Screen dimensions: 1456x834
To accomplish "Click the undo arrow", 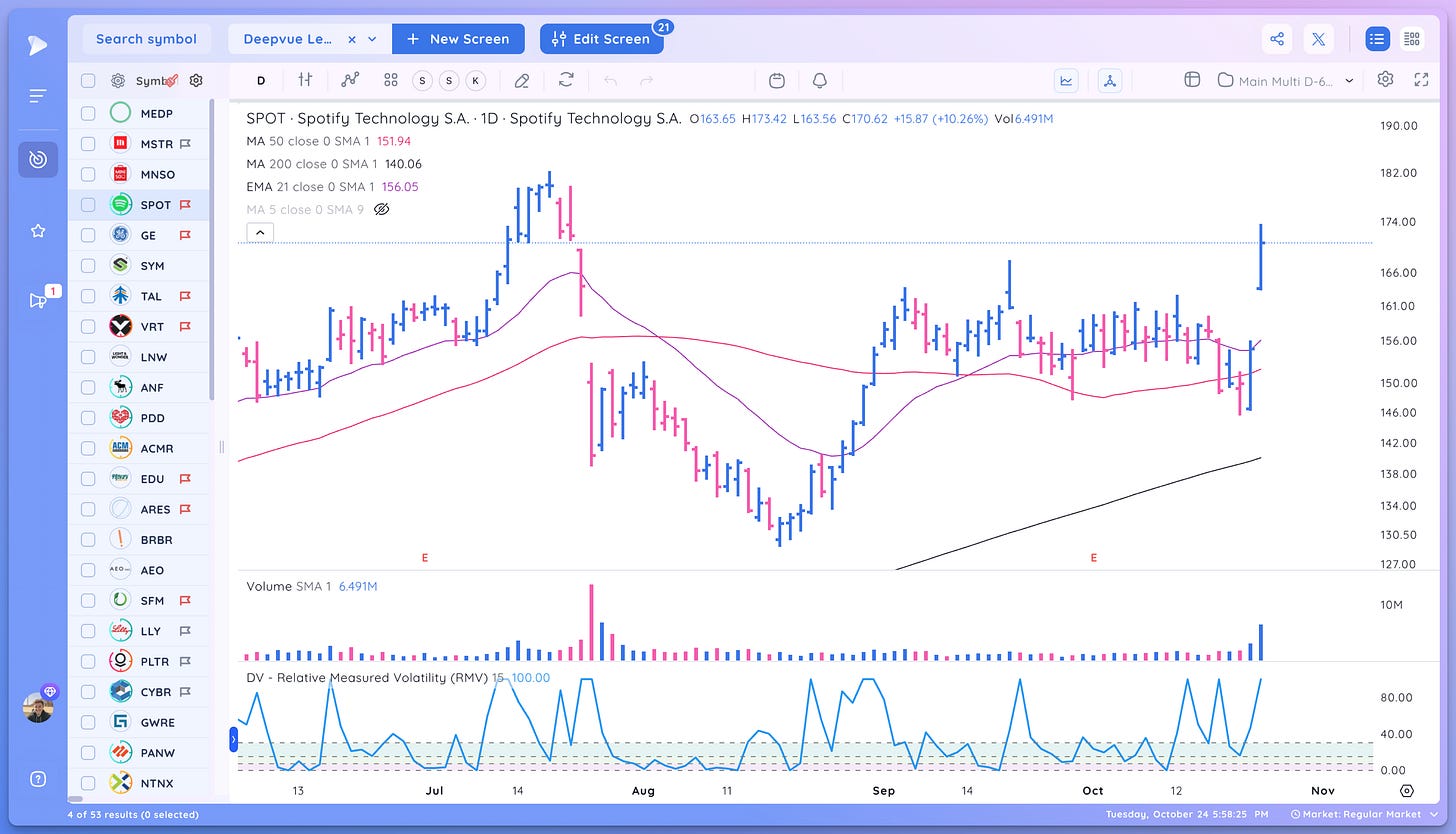I will click(x=611, y=80).
